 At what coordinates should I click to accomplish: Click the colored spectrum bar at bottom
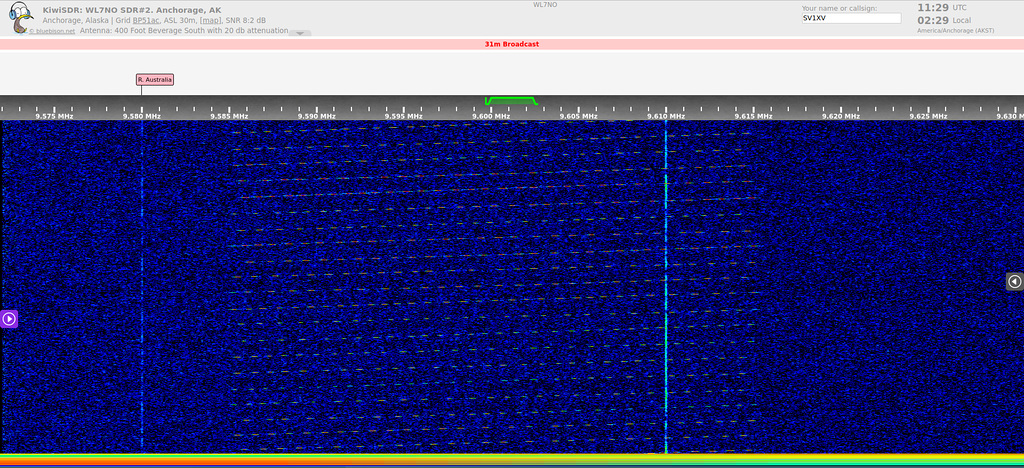[x=511, y=460]
